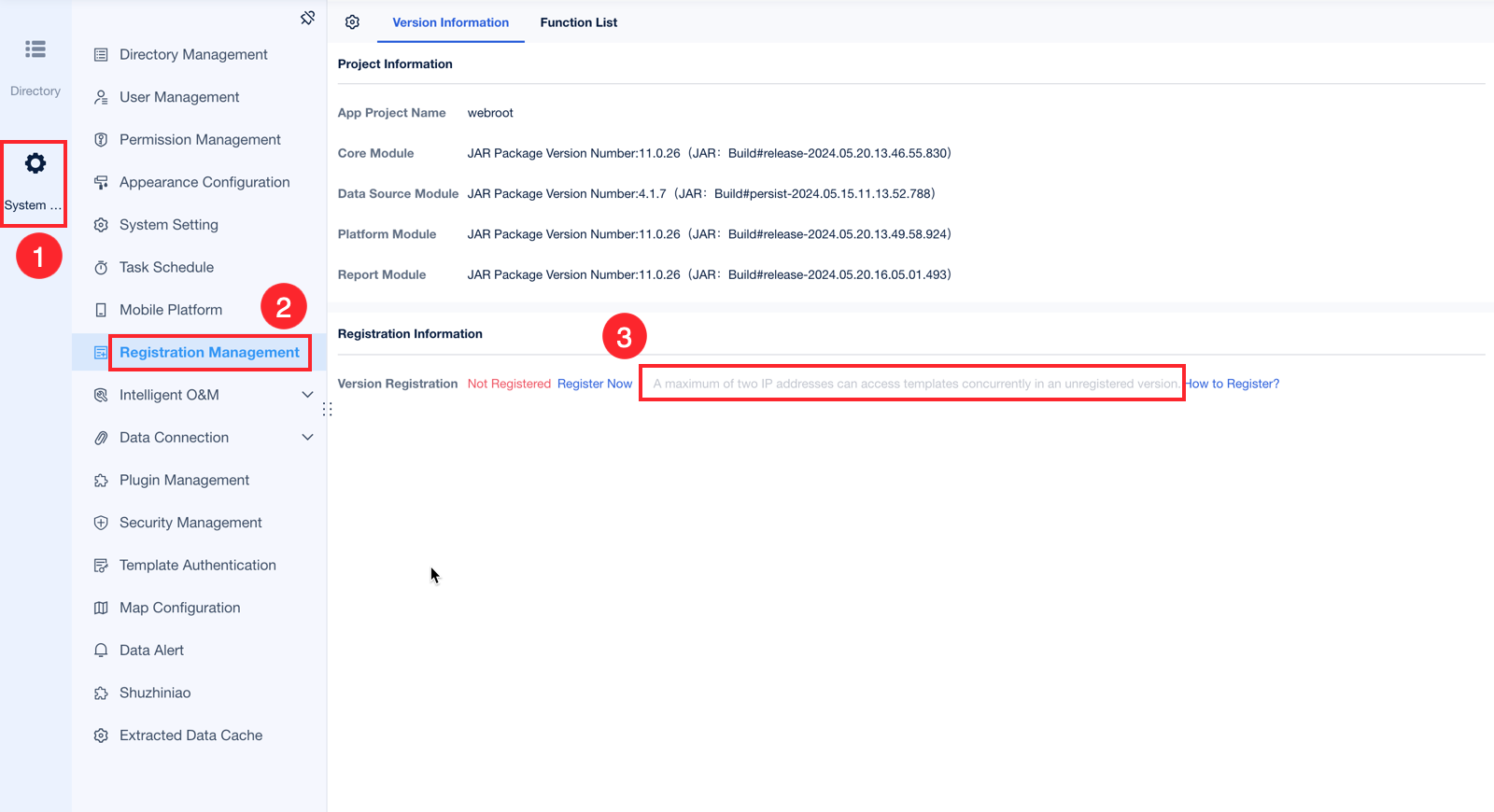The width and height of the screenshot is (1494, 812).
Task: Select the Map Configuration menu label
Action: click(180, 608)
